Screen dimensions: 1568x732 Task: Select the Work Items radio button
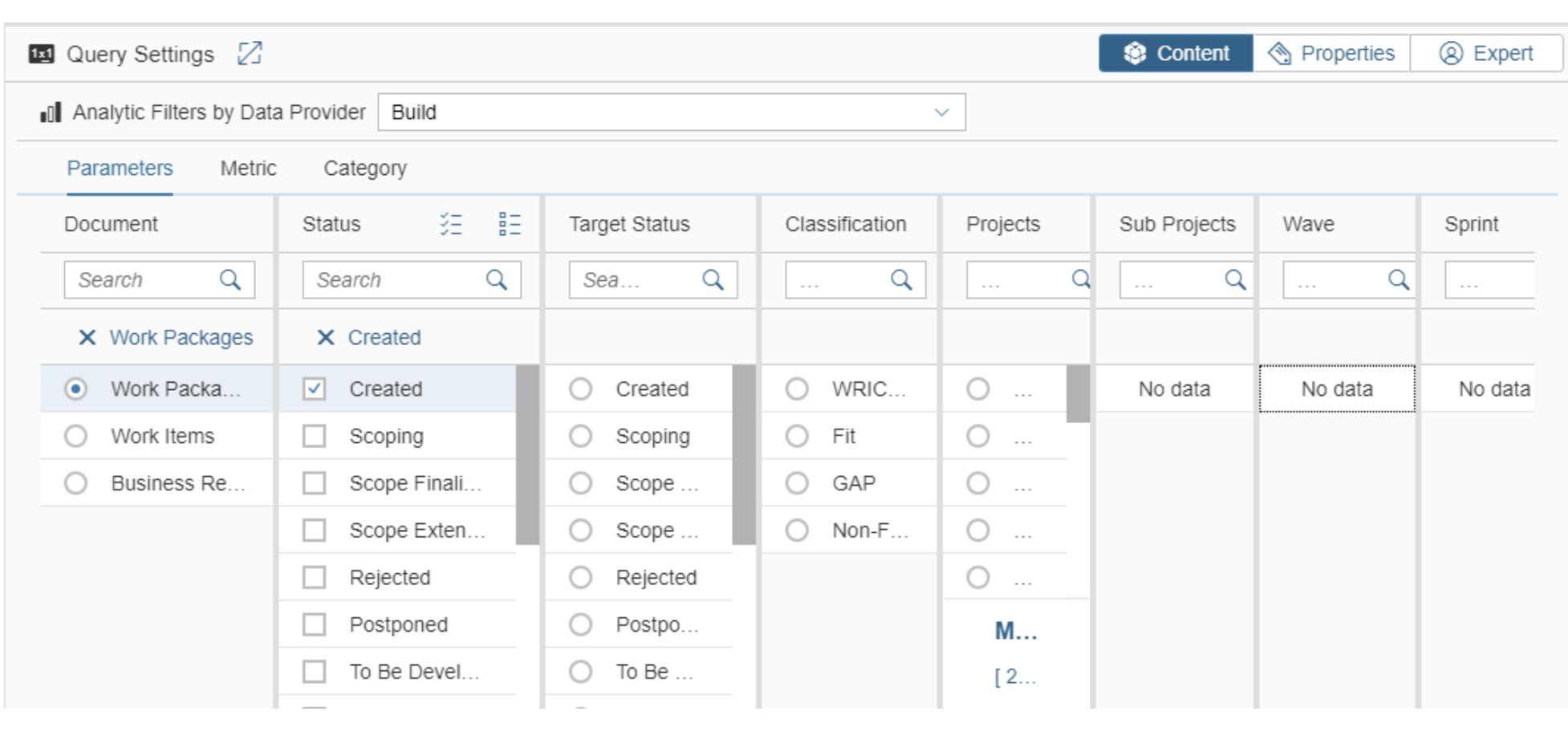(x=76, y=436)
